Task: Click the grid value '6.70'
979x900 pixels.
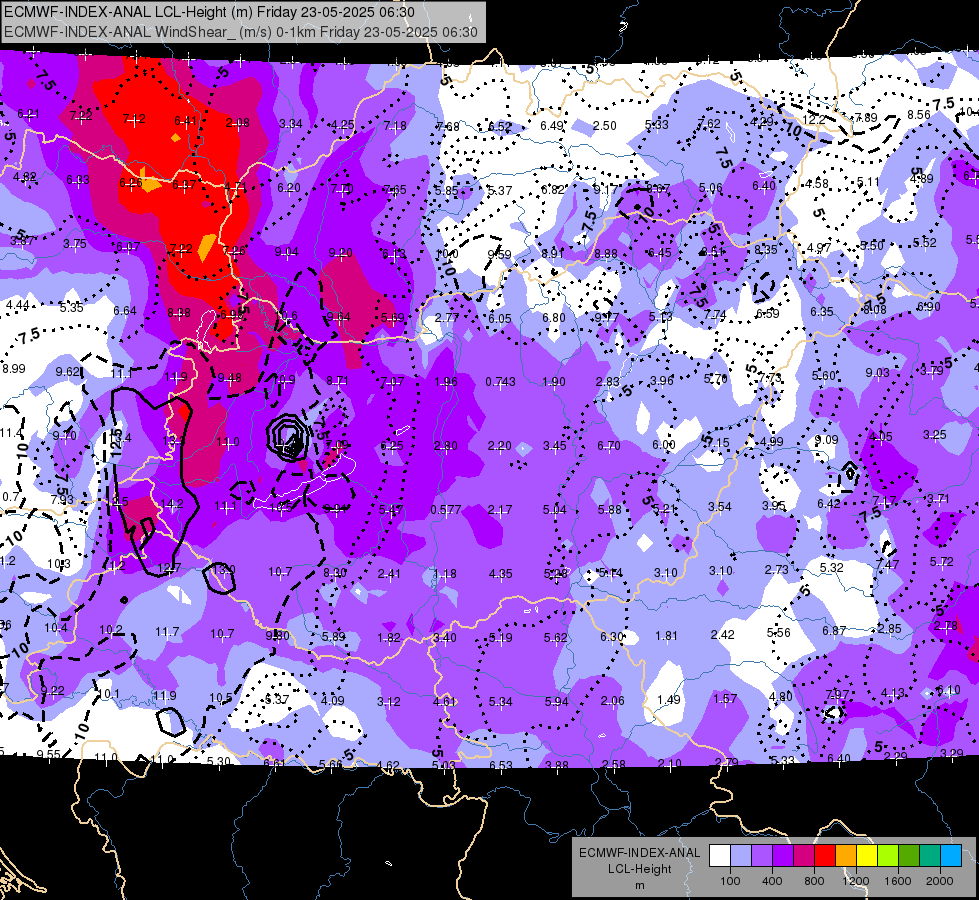Action: pyautogui.click(x=609, y=445)
